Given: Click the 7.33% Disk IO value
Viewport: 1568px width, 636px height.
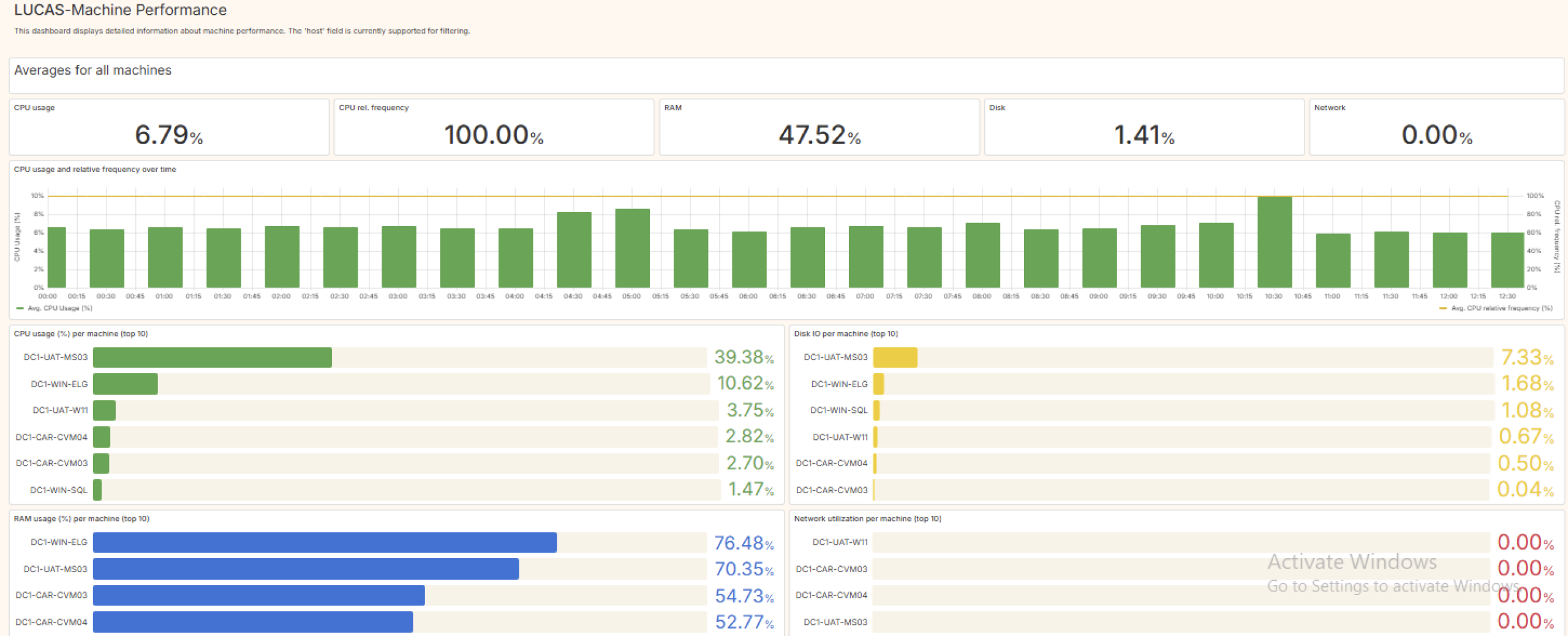Looking at the screenshot, I should click(x=1527, y=357).
